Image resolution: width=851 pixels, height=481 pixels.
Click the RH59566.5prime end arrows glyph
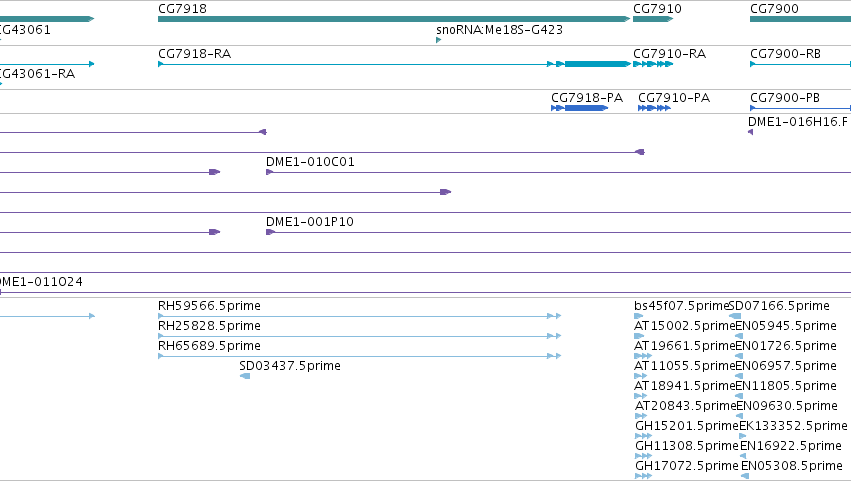click(554, 316)
